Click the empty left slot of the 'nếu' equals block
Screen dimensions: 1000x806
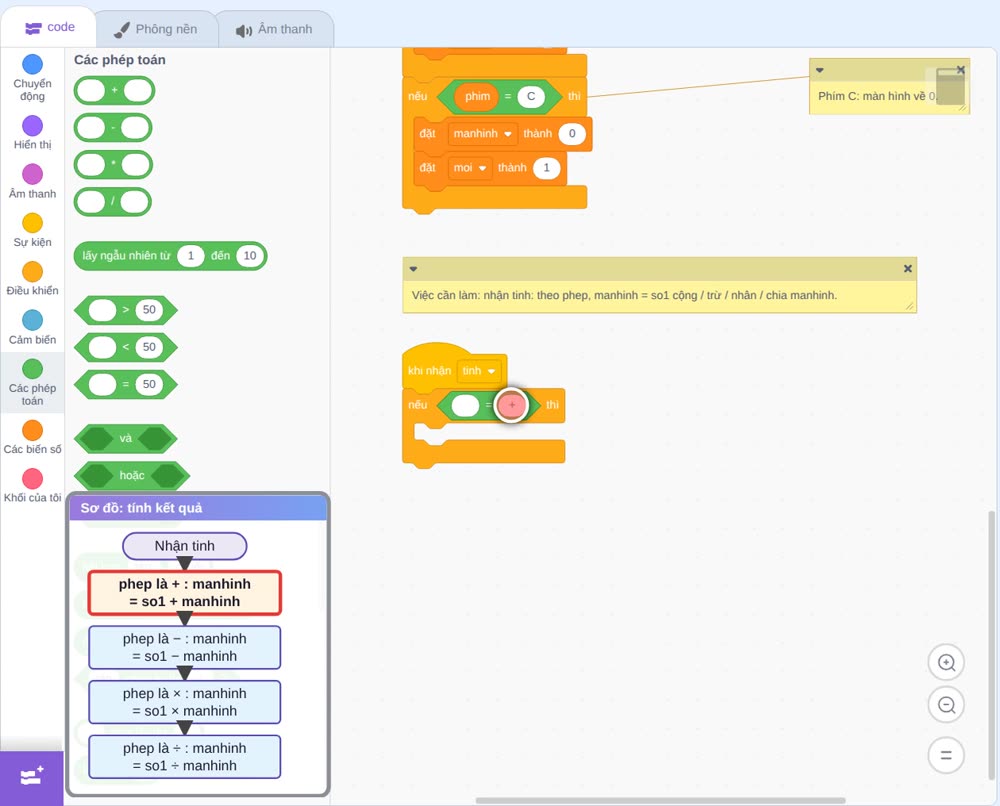tap(465, 405)
